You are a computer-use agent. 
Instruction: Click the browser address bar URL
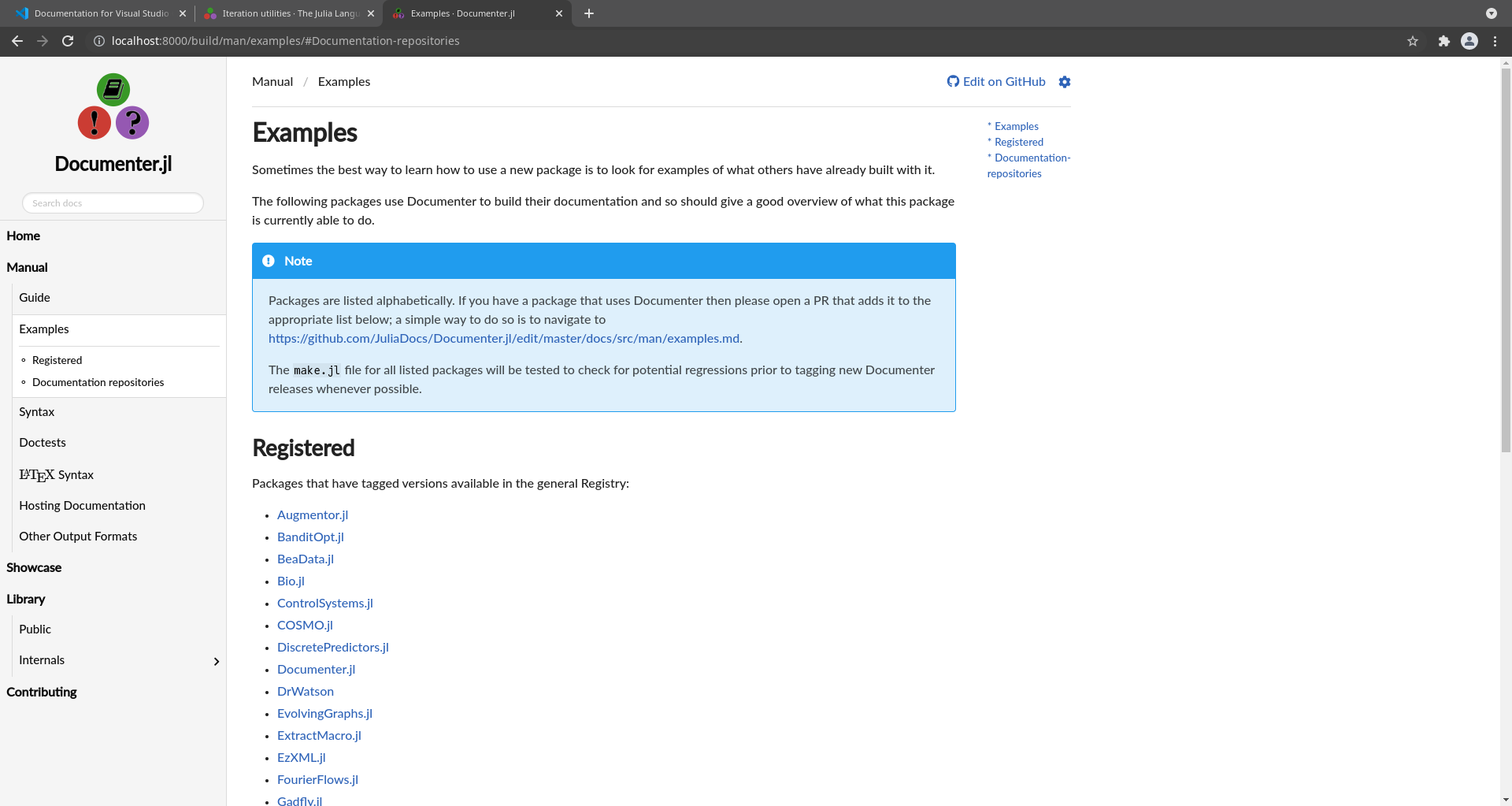pyautogui.click(x=285, y=41)
